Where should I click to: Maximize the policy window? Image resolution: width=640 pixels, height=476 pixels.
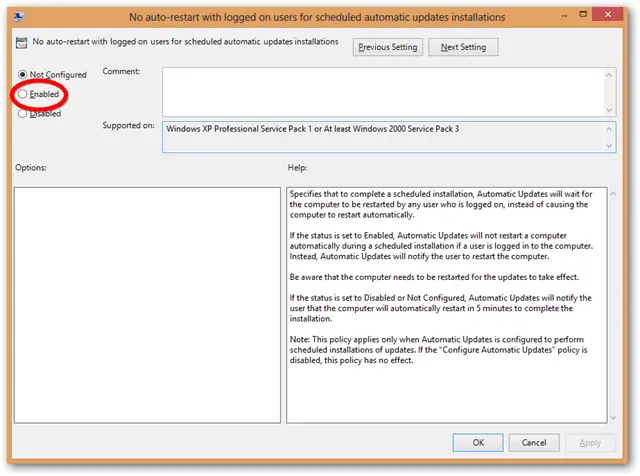coord(583,15)
